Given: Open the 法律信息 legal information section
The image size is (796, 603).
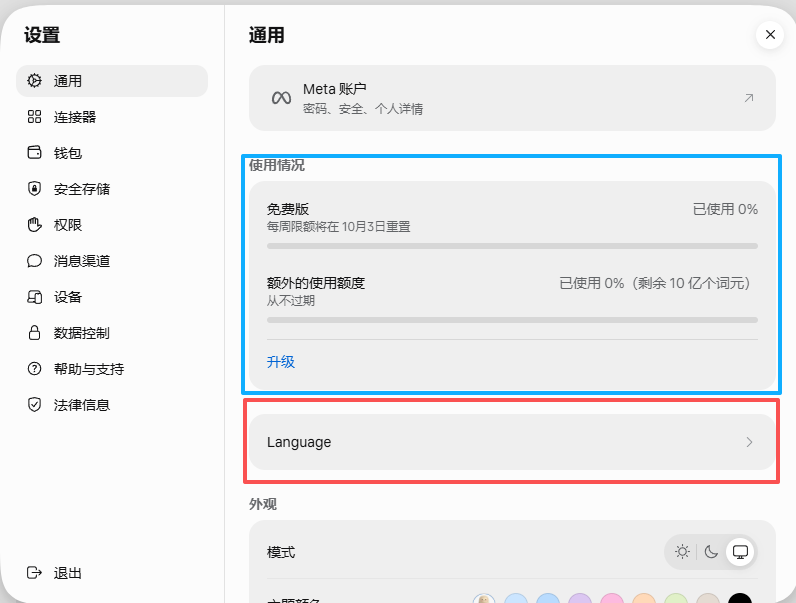Looking at the screenshot, I should (112, 405).
